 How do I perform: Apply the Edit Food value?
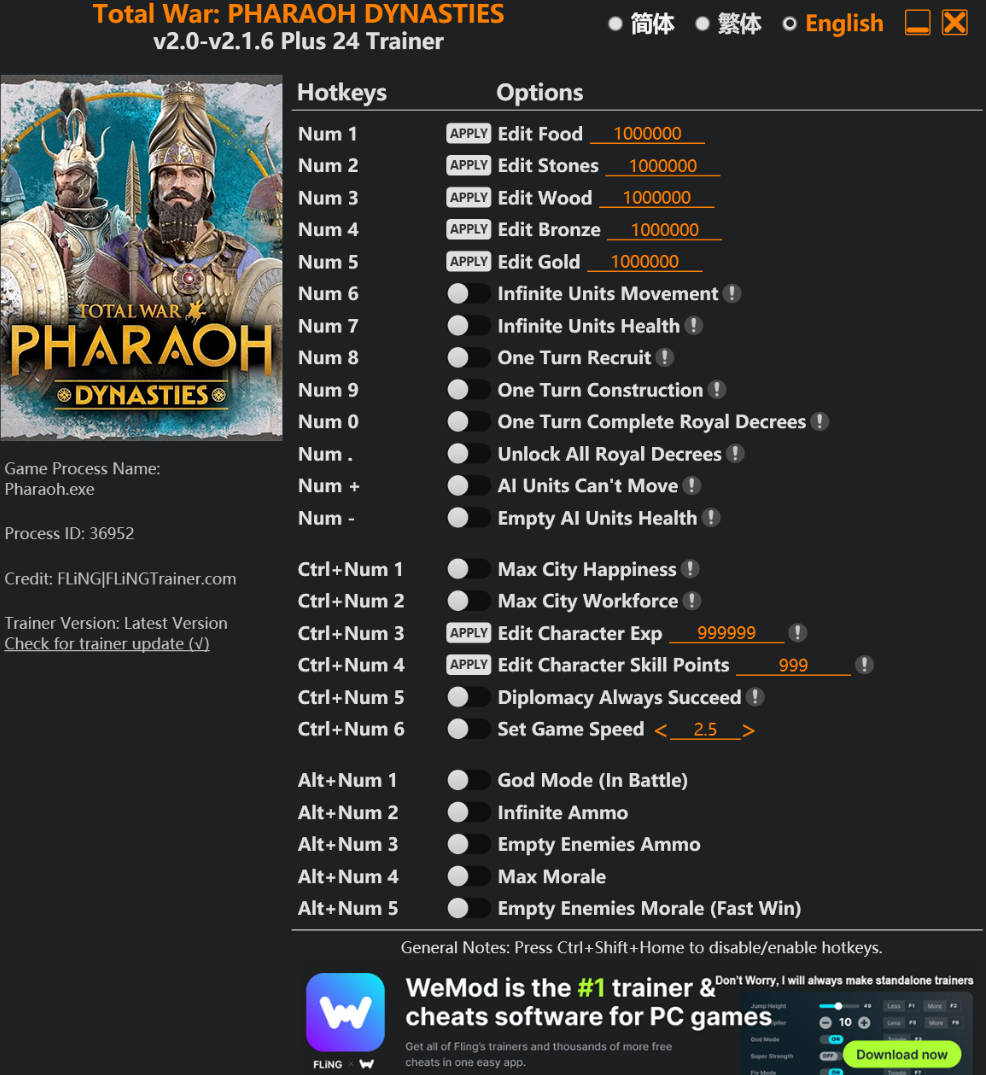click(x=468, y=133)
